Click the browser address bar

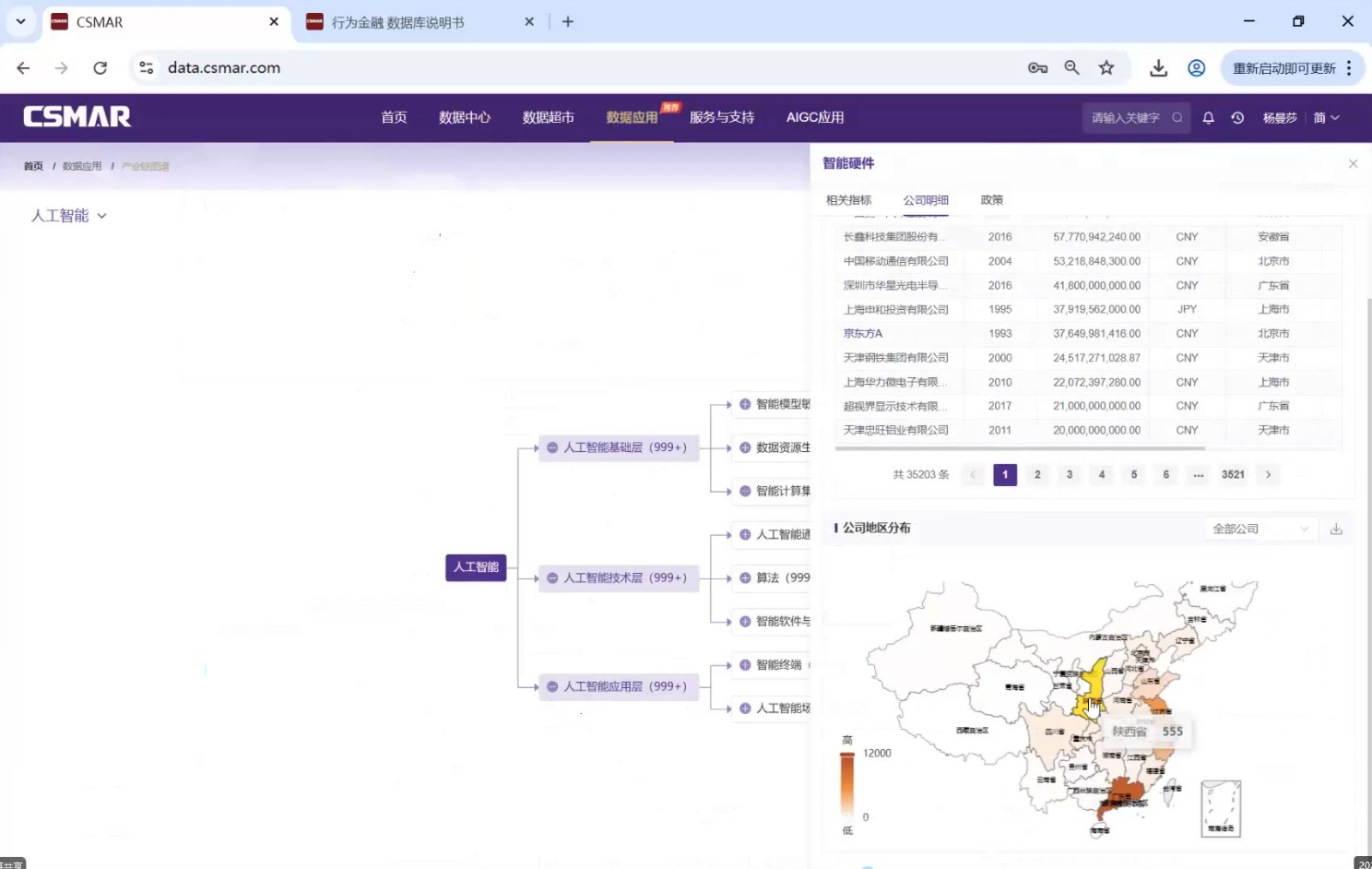click(x=590, y=67)
